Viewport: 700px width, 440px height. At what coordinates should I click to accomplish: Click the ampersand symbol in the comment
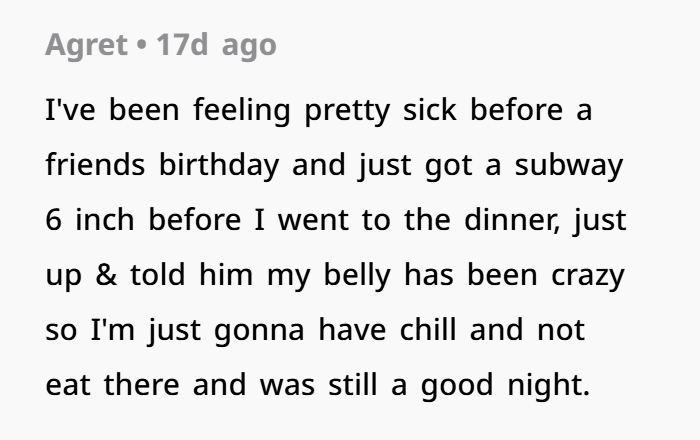[x=106, y=275]
